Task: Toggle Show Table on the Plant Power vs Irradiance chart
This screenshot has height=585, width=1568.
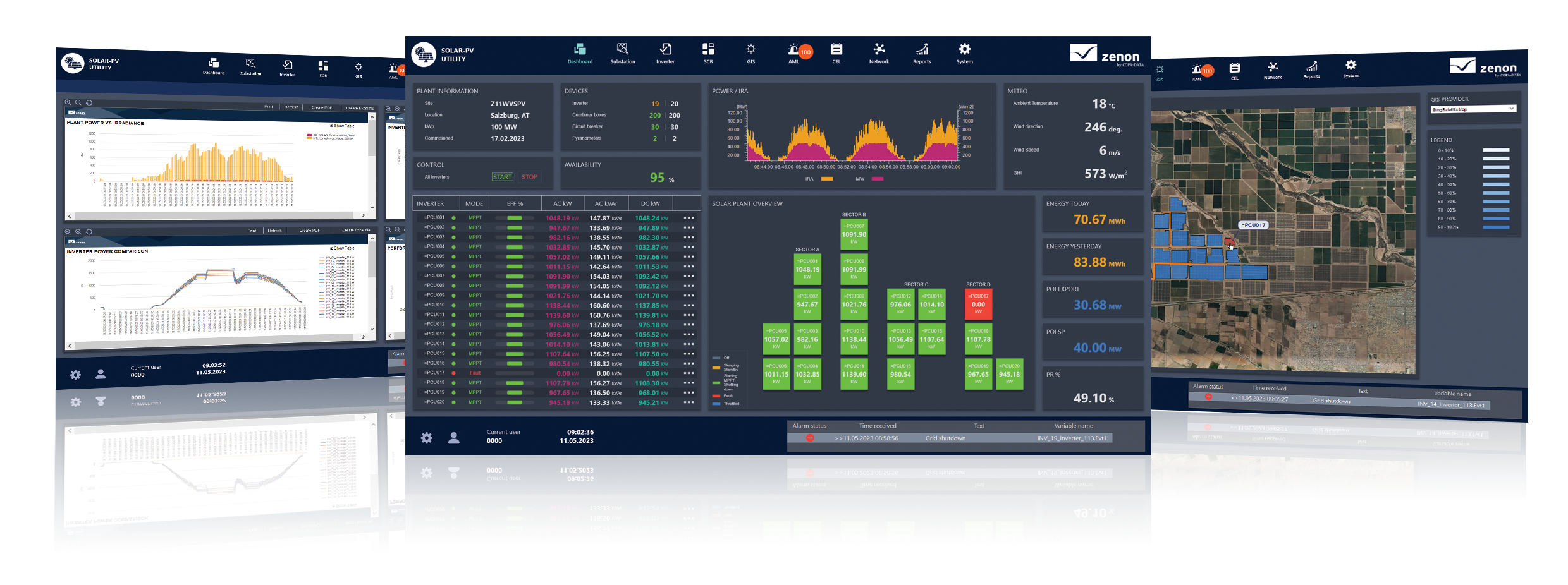Action: click(342, 126)
